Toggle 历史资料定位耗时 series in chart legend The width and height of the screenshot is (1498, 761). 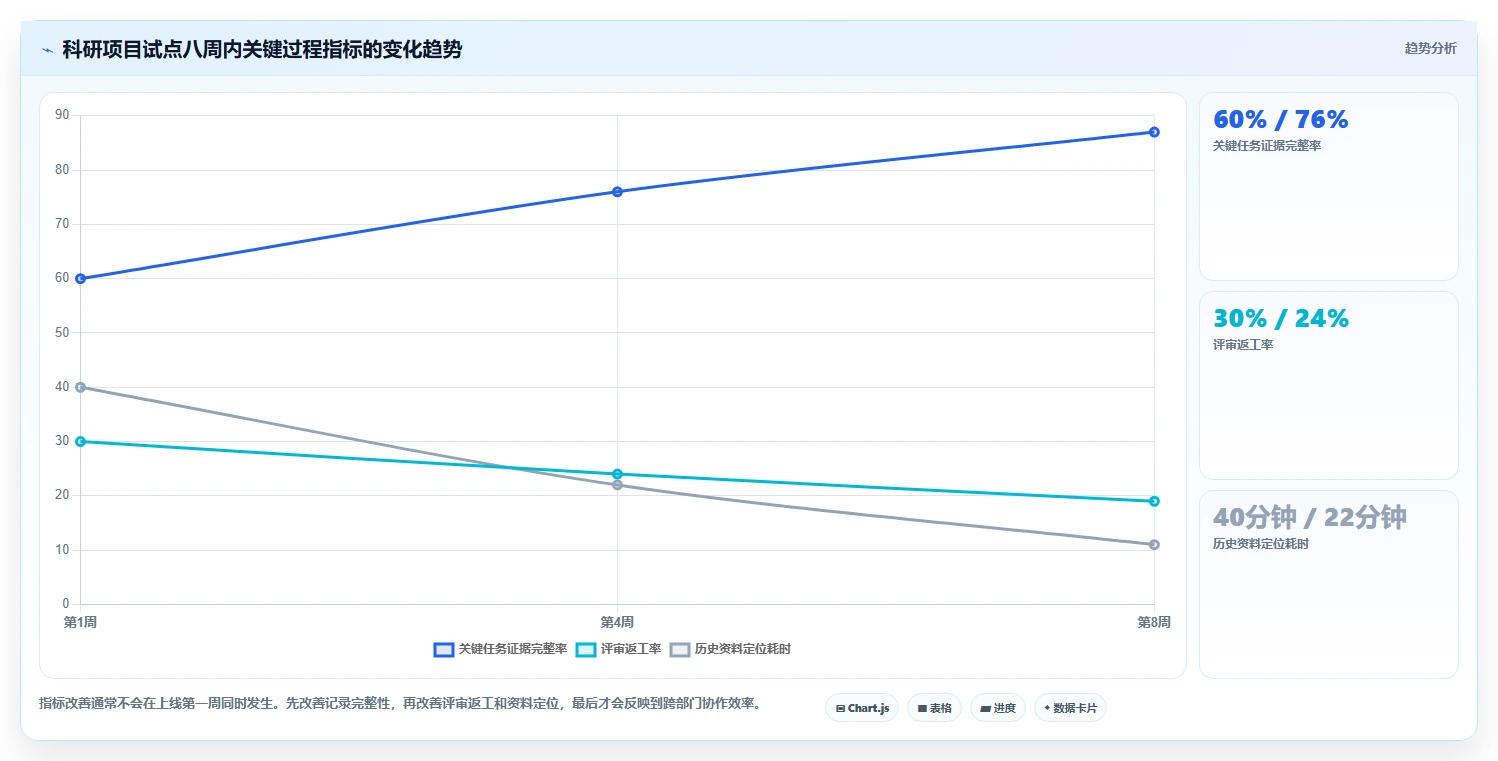(x=730, y=649)
